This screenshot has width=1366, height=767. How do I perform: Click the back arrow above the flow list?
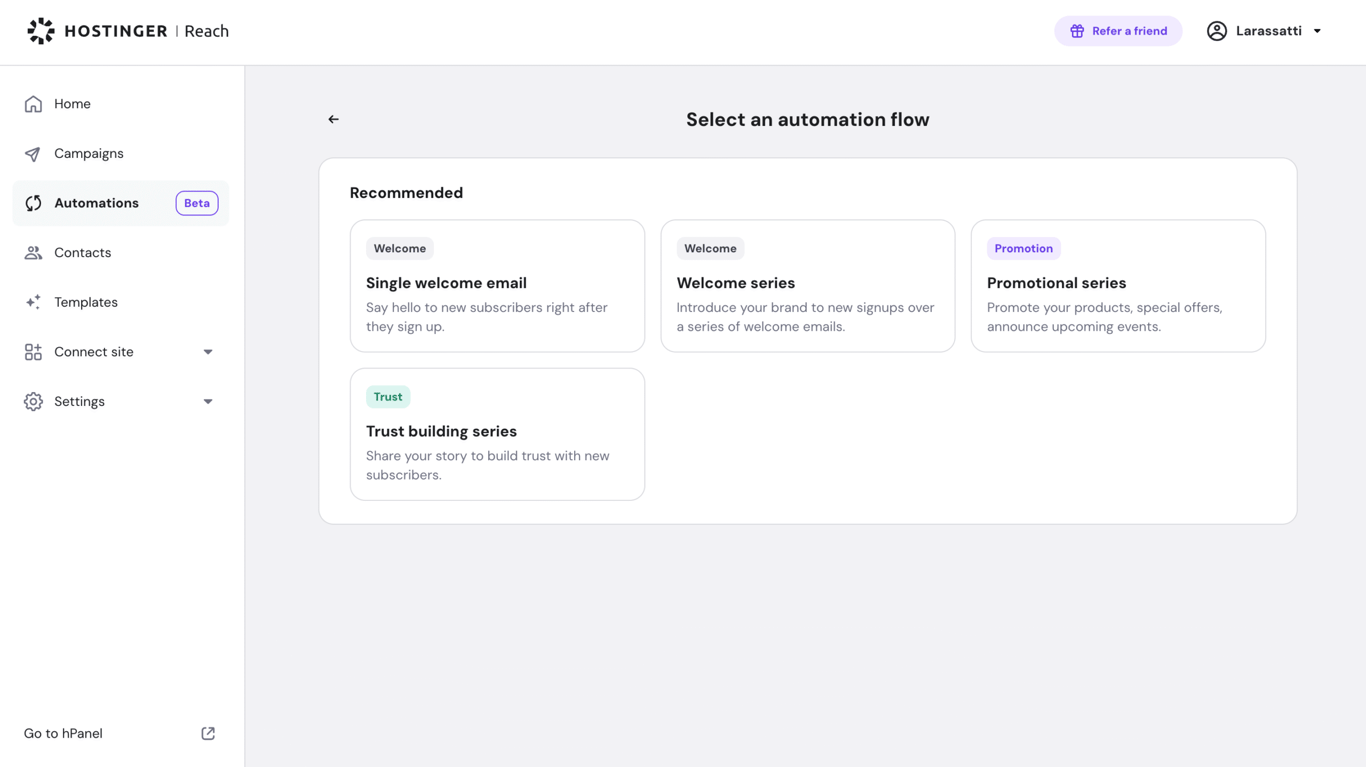click(x=333, y=118)
